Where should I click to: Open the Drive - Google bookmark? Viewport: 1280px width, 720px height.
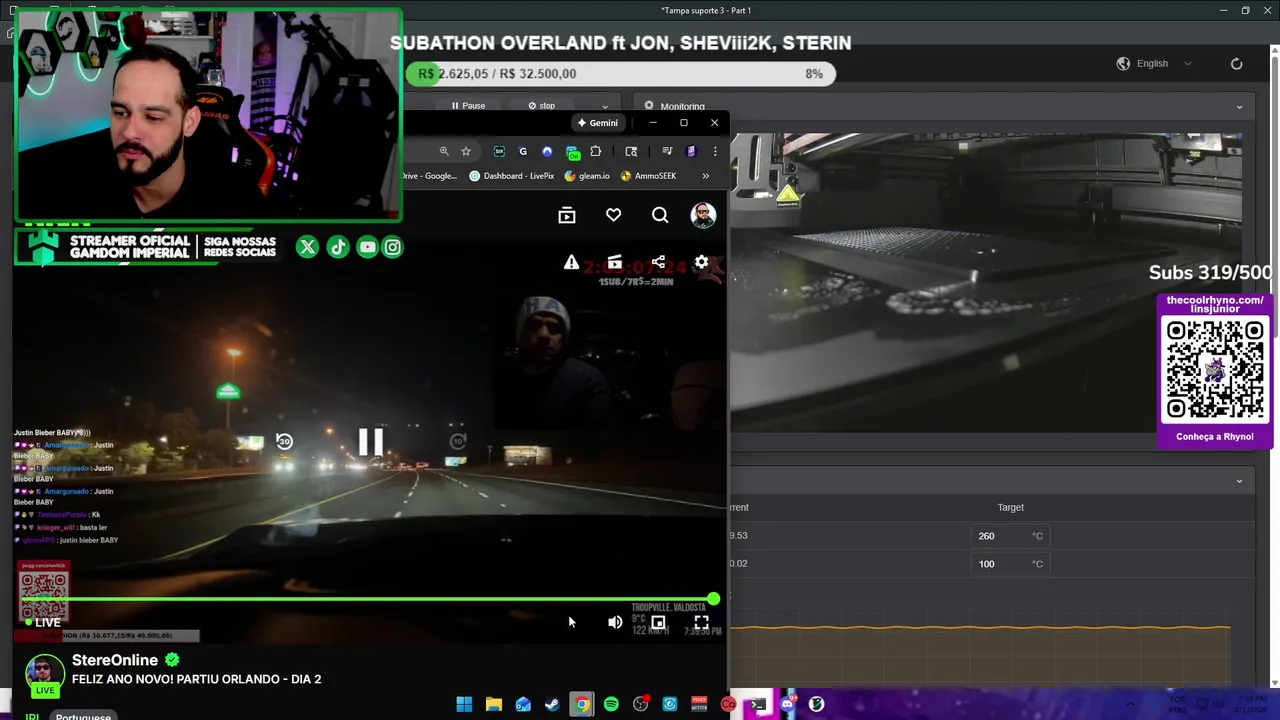pos(429,176)
